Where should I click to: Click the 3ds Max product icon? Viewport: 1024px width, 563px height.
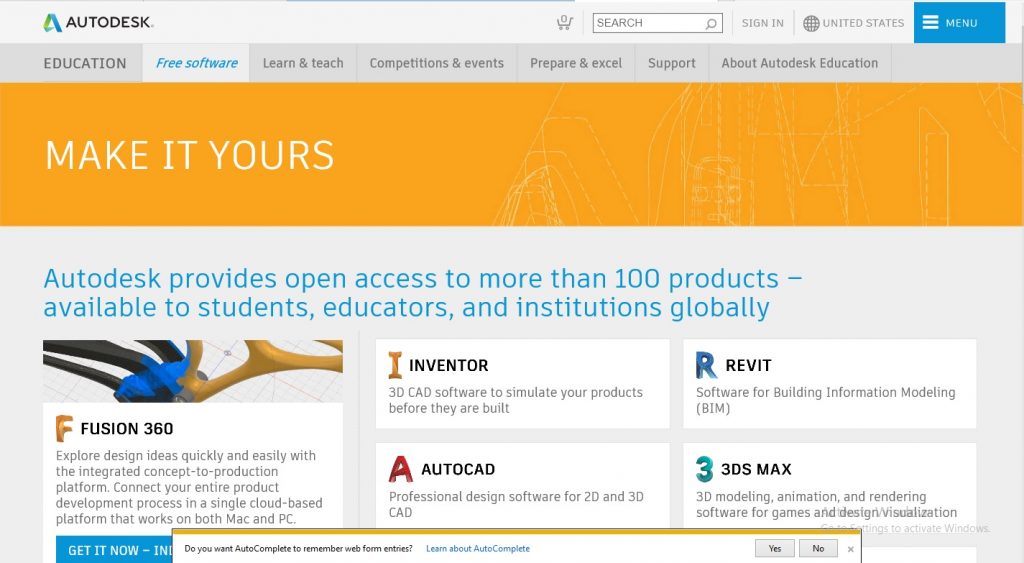(x=705, y=469)
